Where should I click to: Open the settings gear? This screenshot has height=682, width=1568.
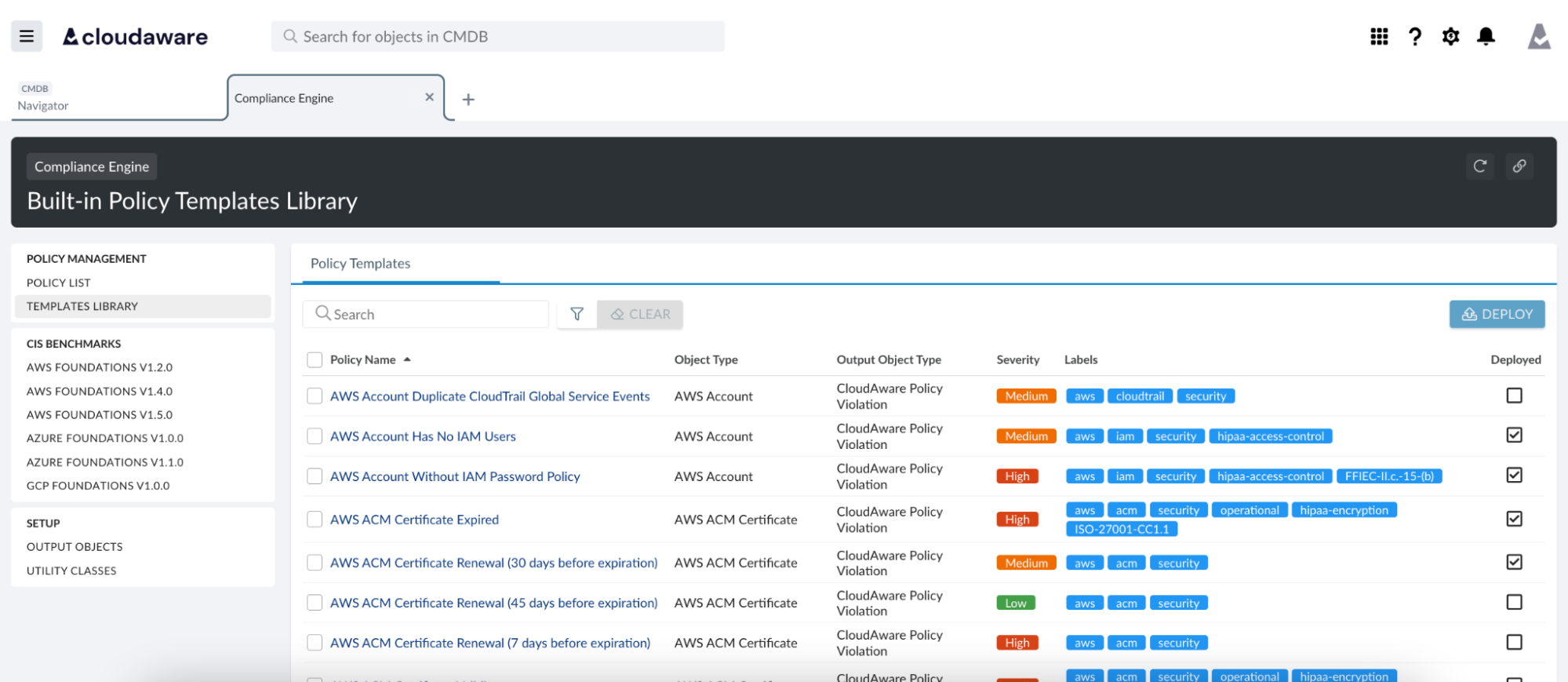(1450, 37)
